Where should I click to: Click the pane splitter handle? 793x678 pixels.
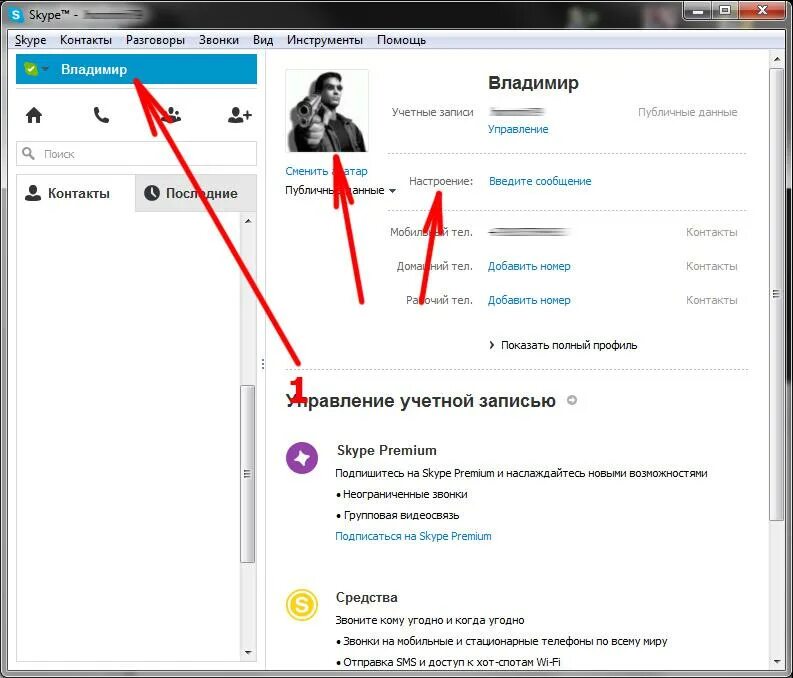(262, 364)
